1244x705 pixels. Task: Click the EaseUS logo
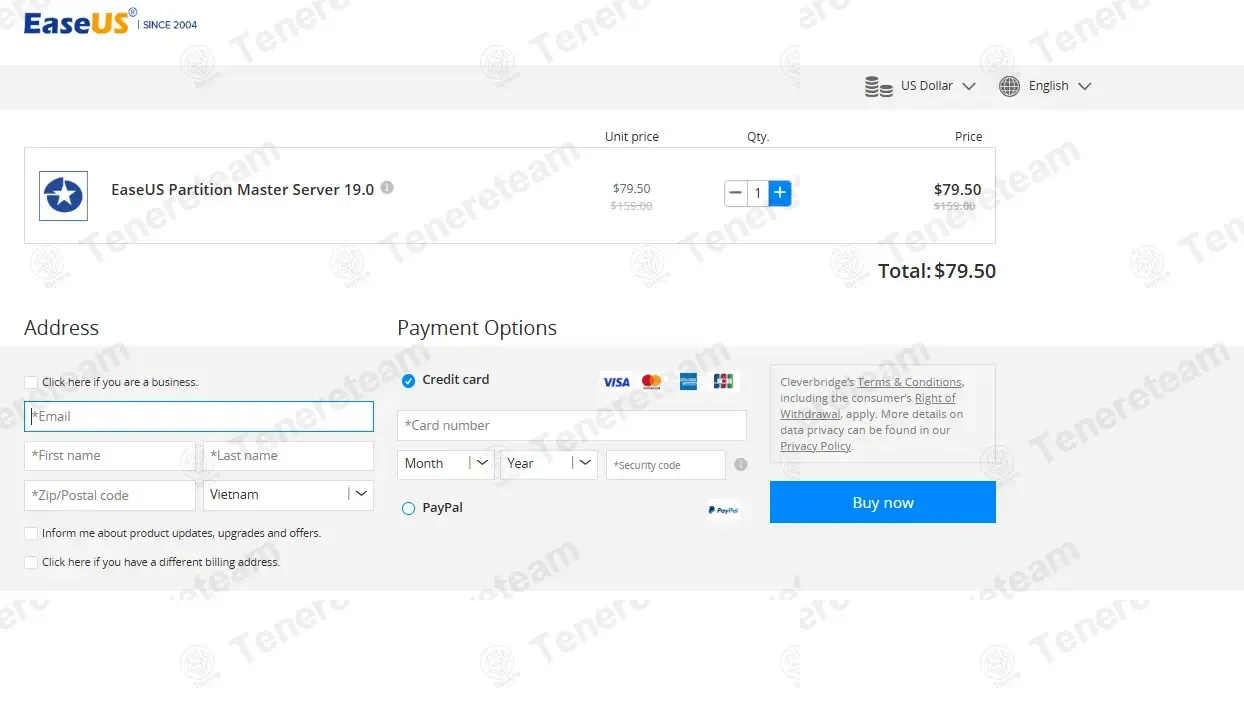[77, 22]
